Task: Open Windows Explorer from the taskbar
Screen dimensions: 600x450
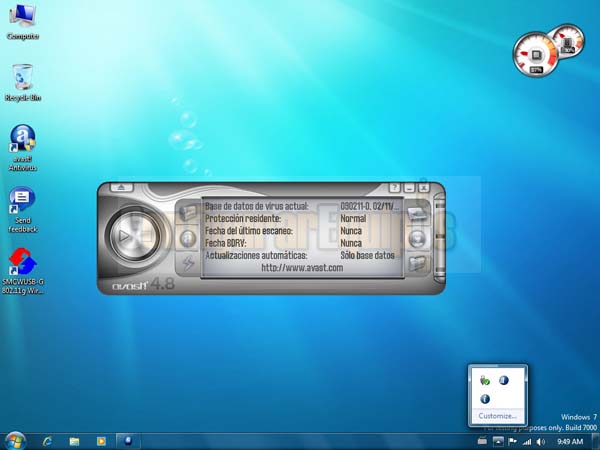Action: coord(74,442)
